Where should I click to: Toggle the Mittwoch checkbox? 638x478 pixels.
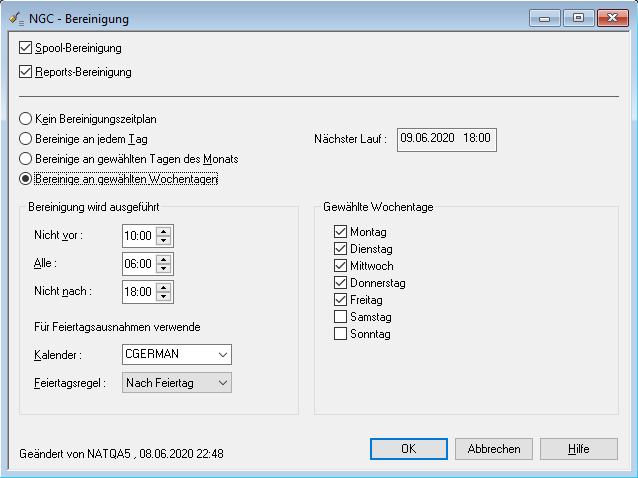pyautogui.click(x=340, y=266)
